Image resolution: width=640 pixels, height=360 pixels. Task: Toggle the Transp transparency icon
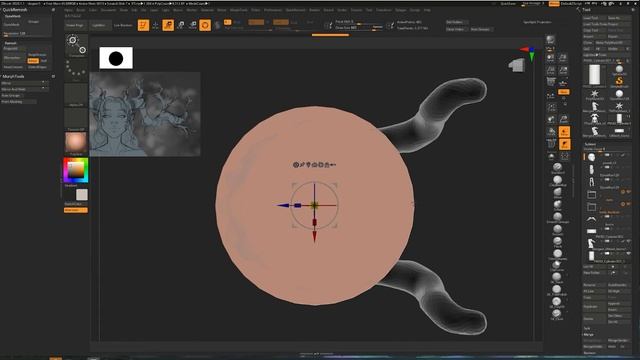click(x=551, y=144)
